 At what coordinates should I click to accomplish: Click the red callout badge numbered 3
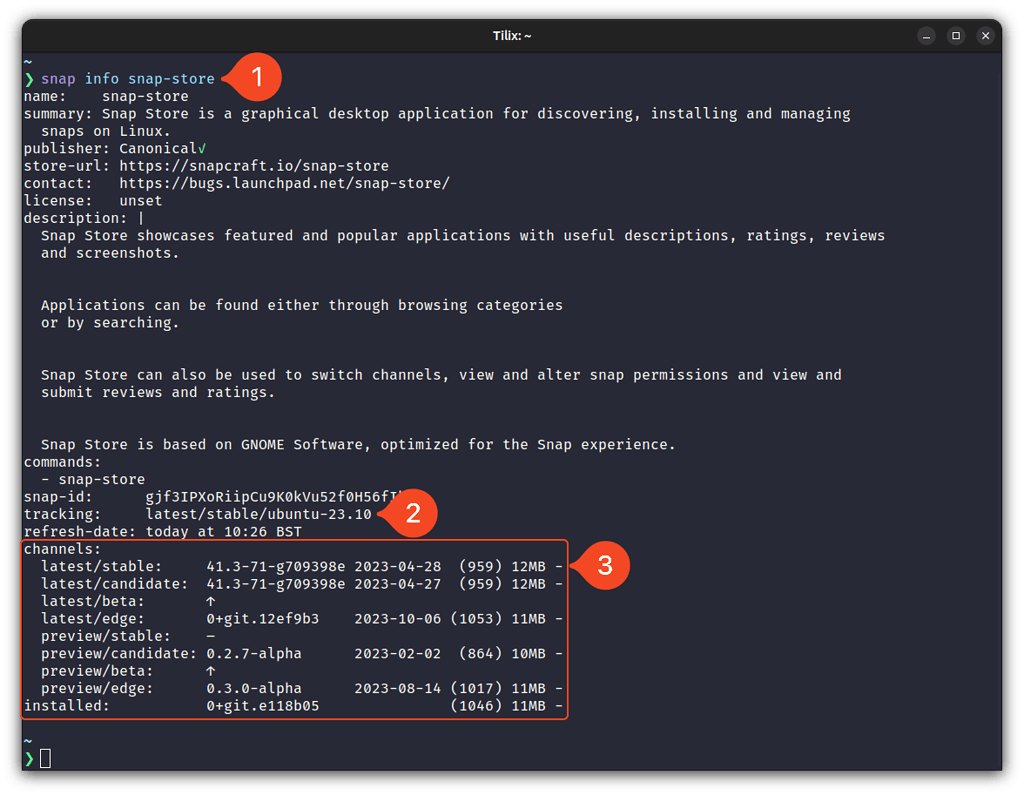pyautogui.click(x=606, y=565)
